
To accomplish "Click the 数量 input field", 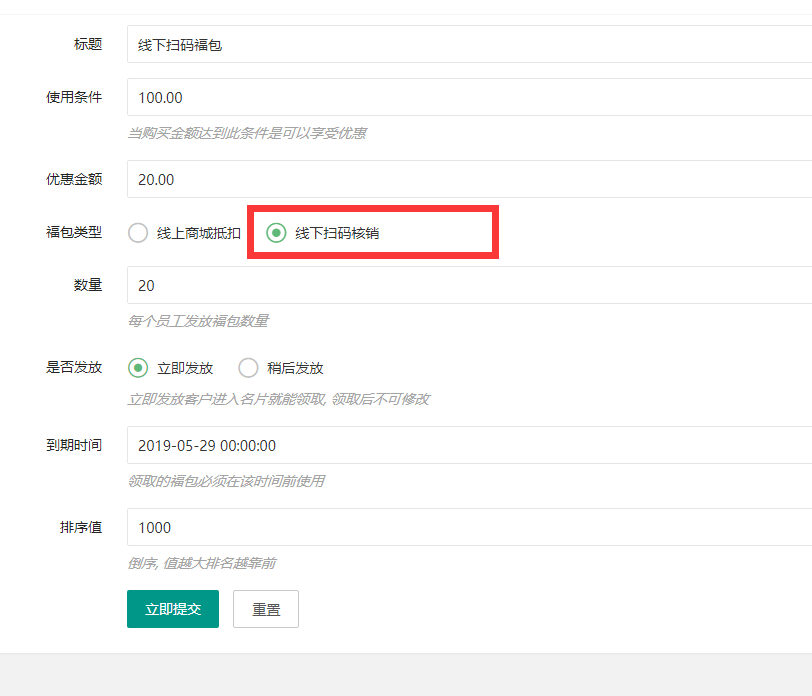I will [468, 285].
